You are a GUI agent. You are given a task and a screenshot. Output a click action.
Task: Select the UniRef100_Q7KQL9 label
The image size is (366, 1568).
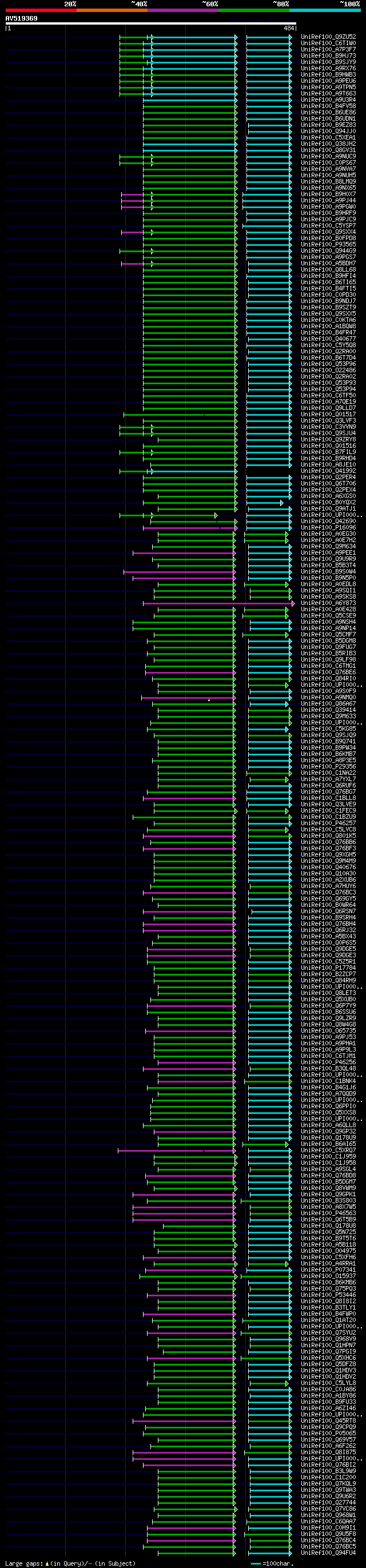click(x=328, y=1483)
